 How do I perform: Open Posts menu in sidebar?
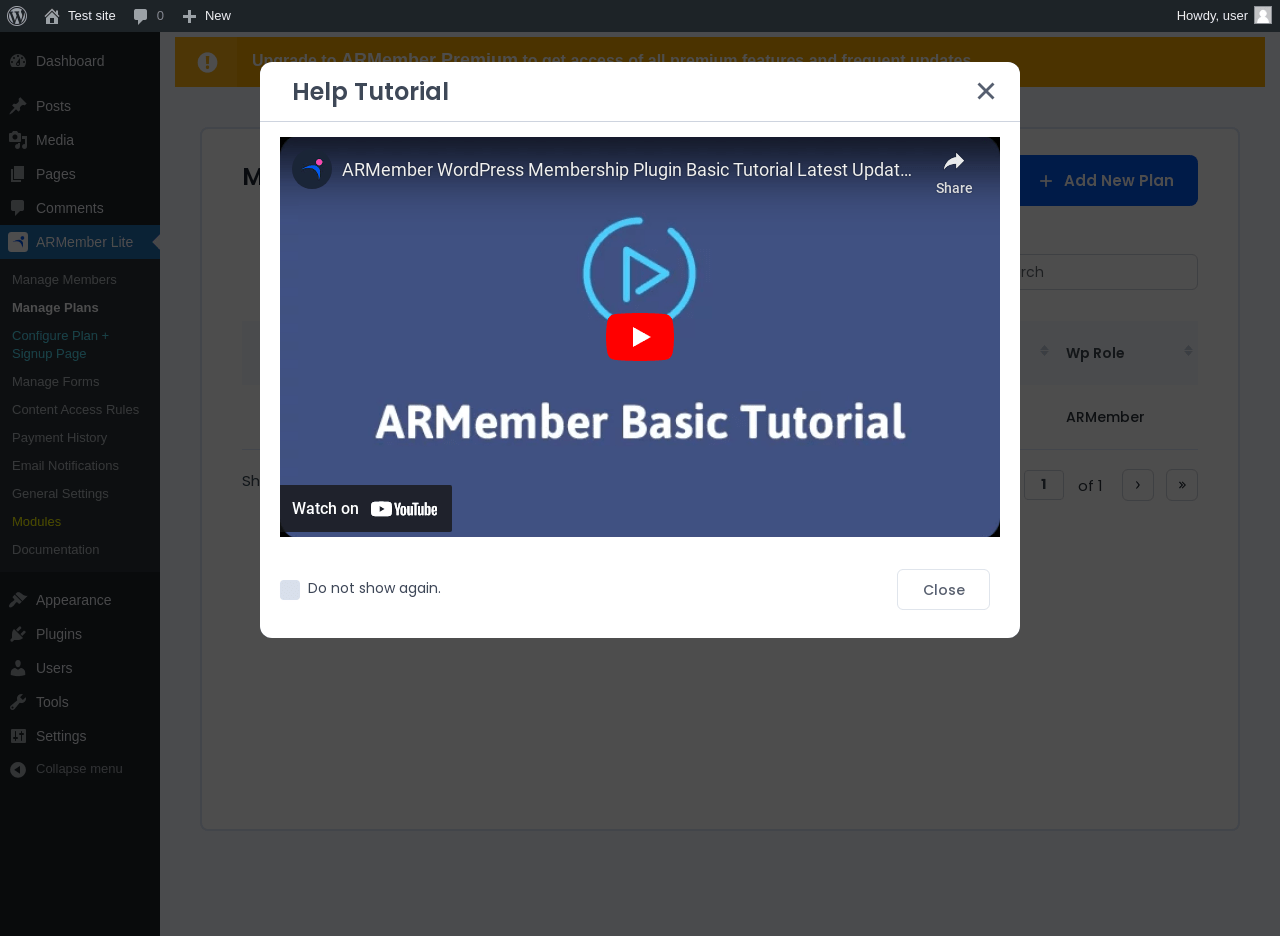click(x=80, y=106)
